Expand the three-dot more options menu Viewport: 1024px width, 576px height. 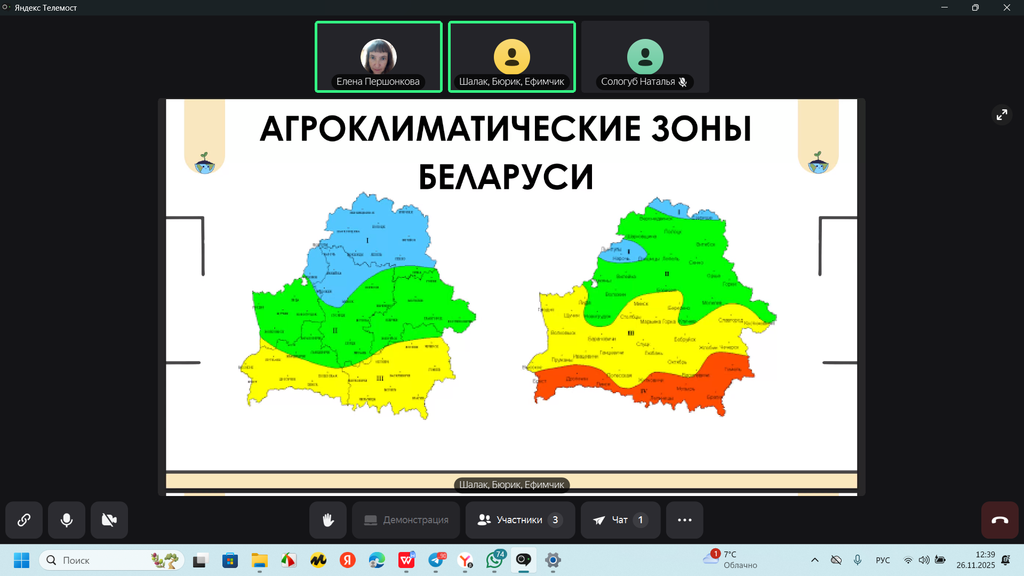tap(684, 520)
